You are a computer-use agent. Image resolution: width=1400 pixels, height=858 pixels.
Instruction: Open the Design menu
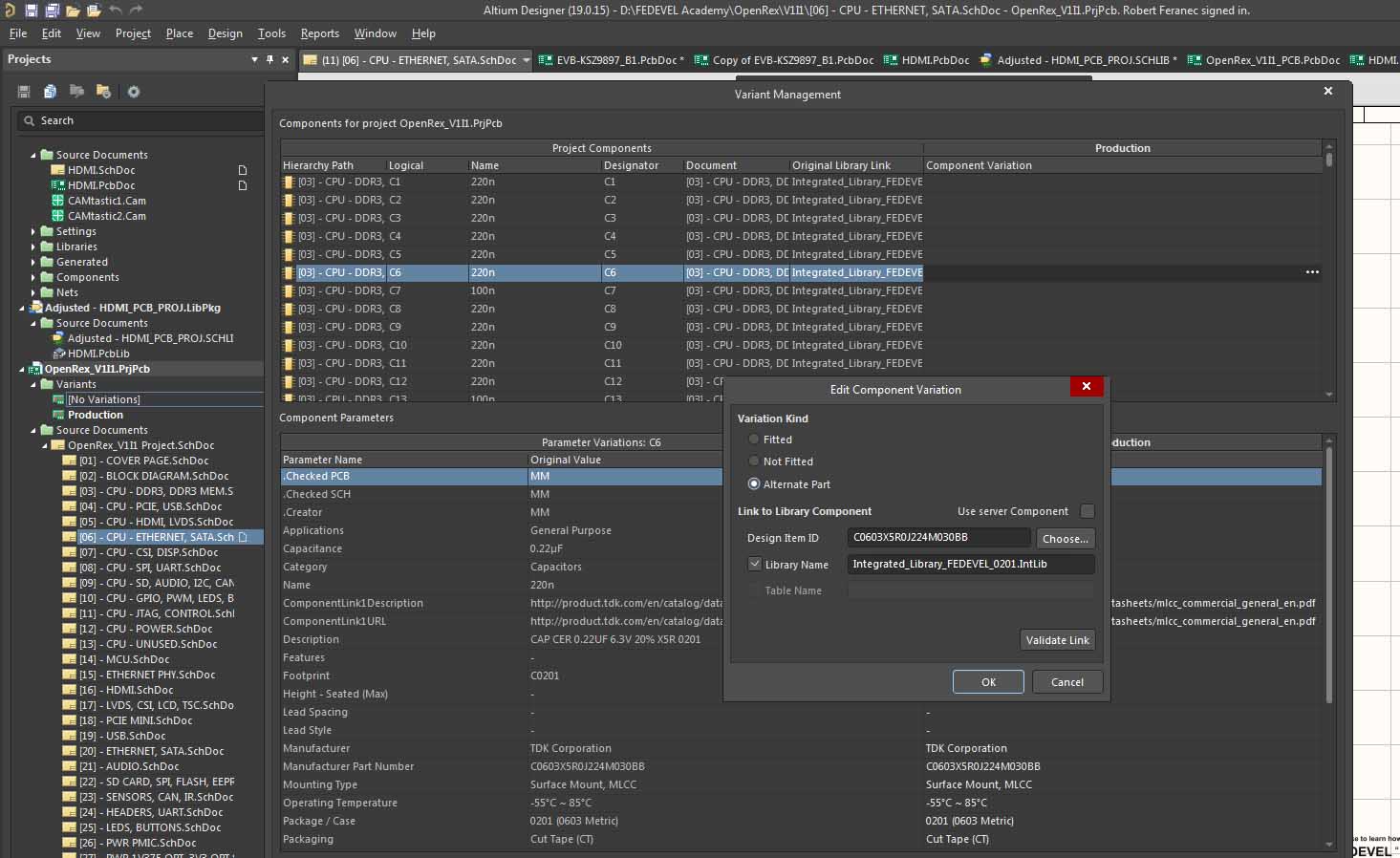point(225,33)
